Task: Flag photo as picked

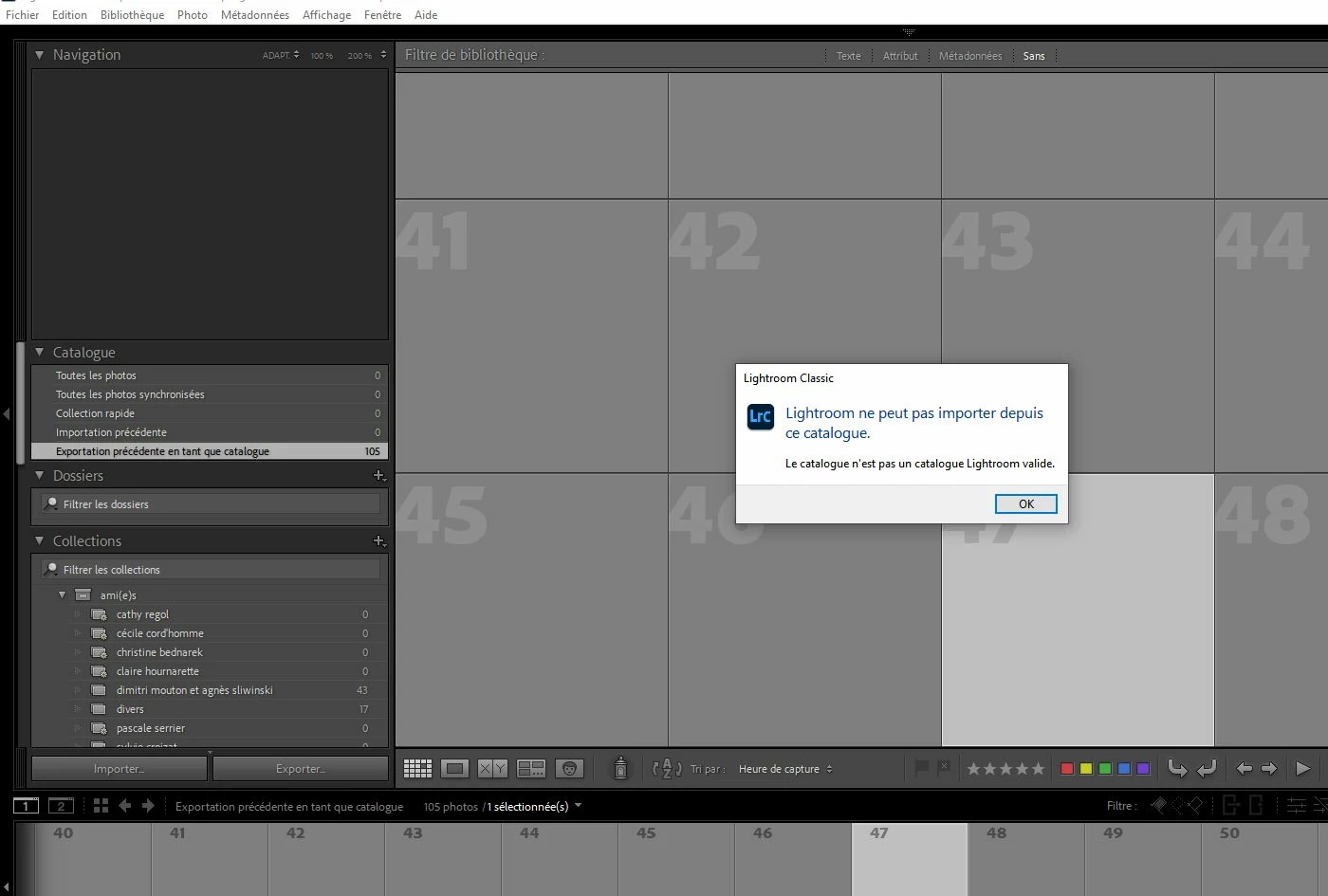Action: click(x=921, y=768)
